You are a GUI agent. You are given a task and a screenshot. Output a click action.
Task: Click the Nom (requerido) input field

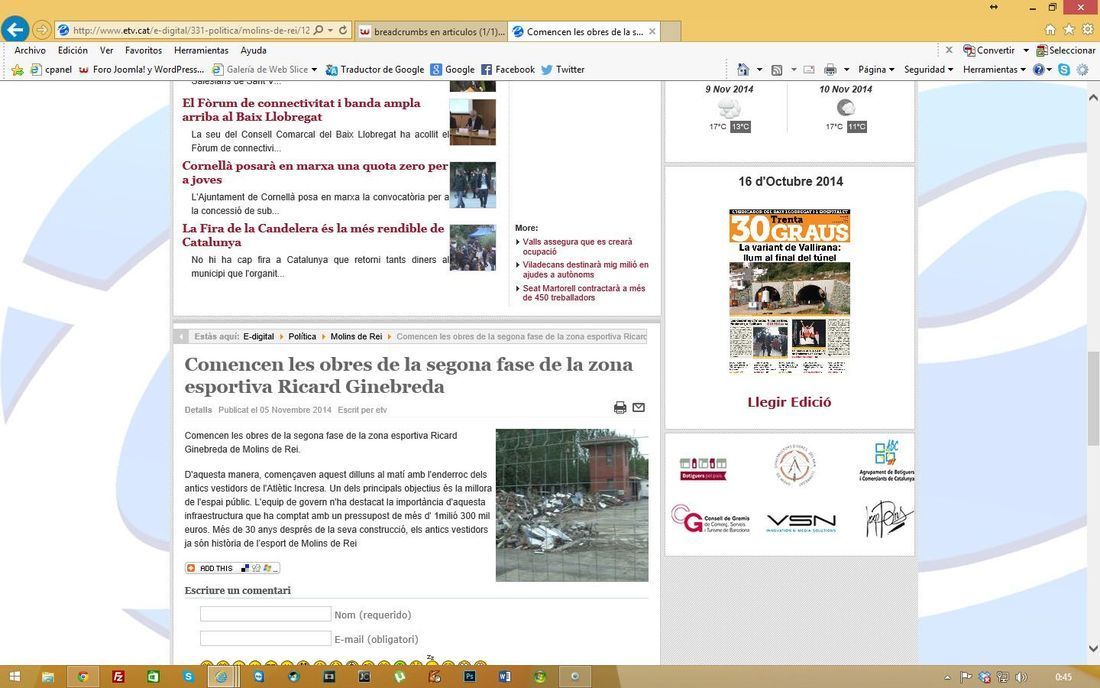[x=265, y=614]
